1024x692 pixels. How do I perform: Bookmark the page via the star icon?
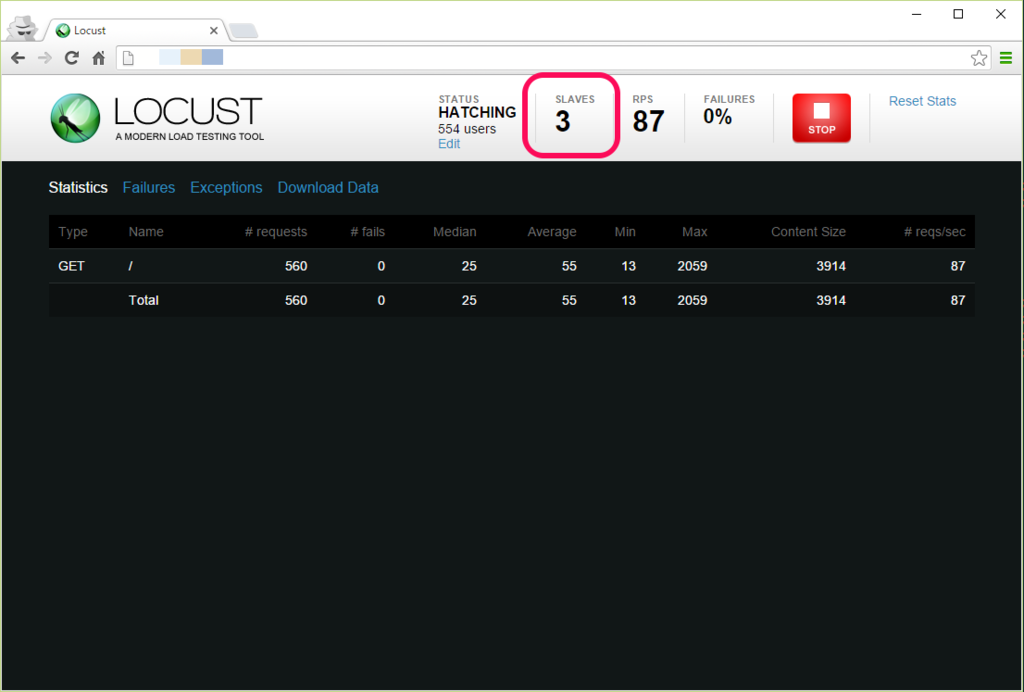pos(978,58)
